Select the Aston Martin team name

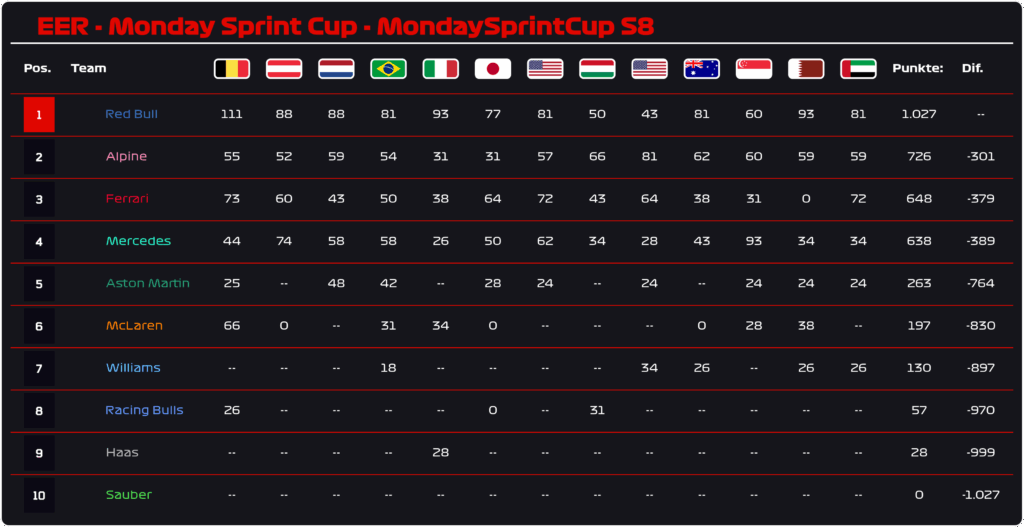148,283
